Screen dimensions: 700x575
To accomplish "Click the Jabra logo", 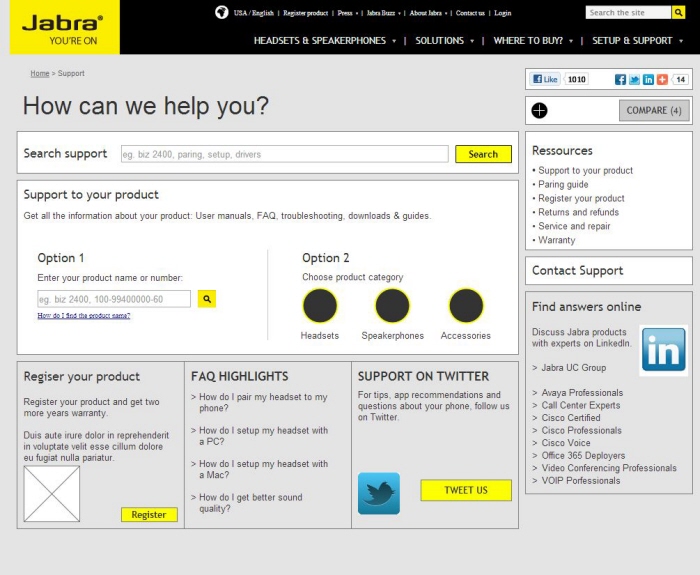I will point(64,27).
